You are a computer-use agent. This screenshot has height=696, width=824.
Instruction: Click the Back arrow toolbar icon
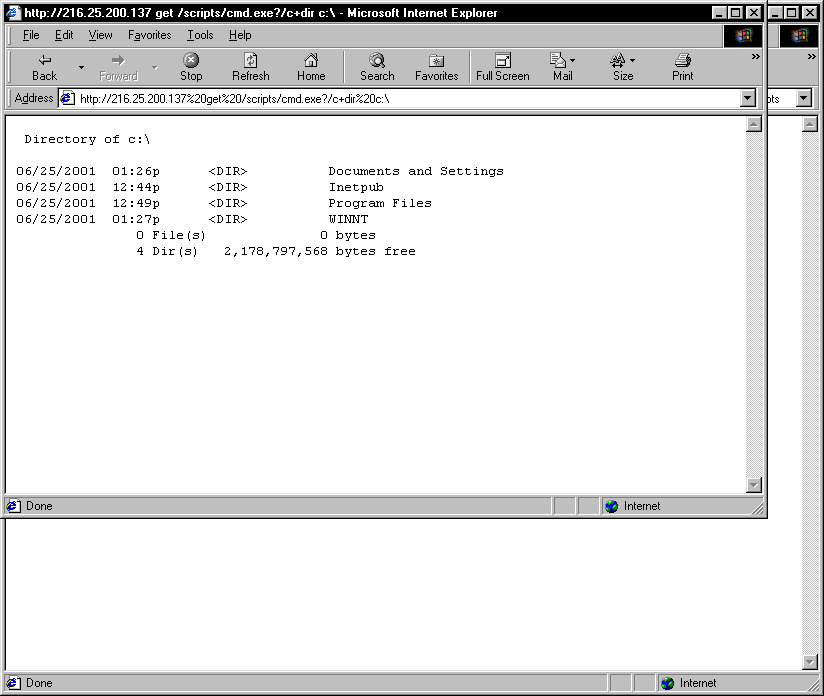pyautogui.click(x=44, y=61)
